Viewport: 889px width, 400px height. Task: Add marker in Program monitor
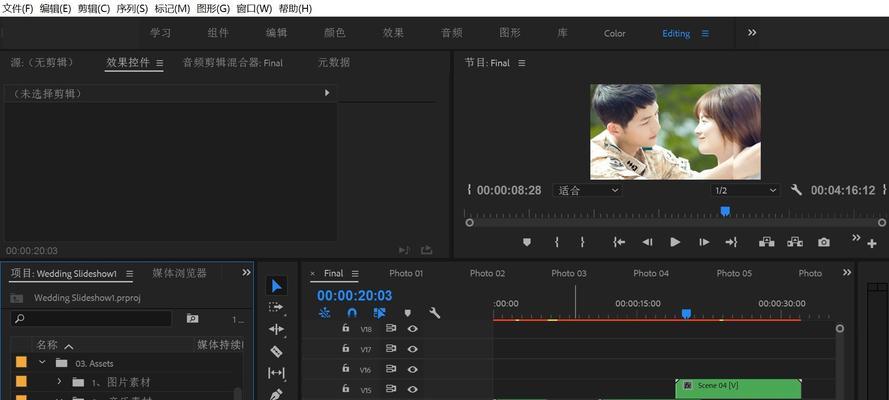click(x=527, y=242)
